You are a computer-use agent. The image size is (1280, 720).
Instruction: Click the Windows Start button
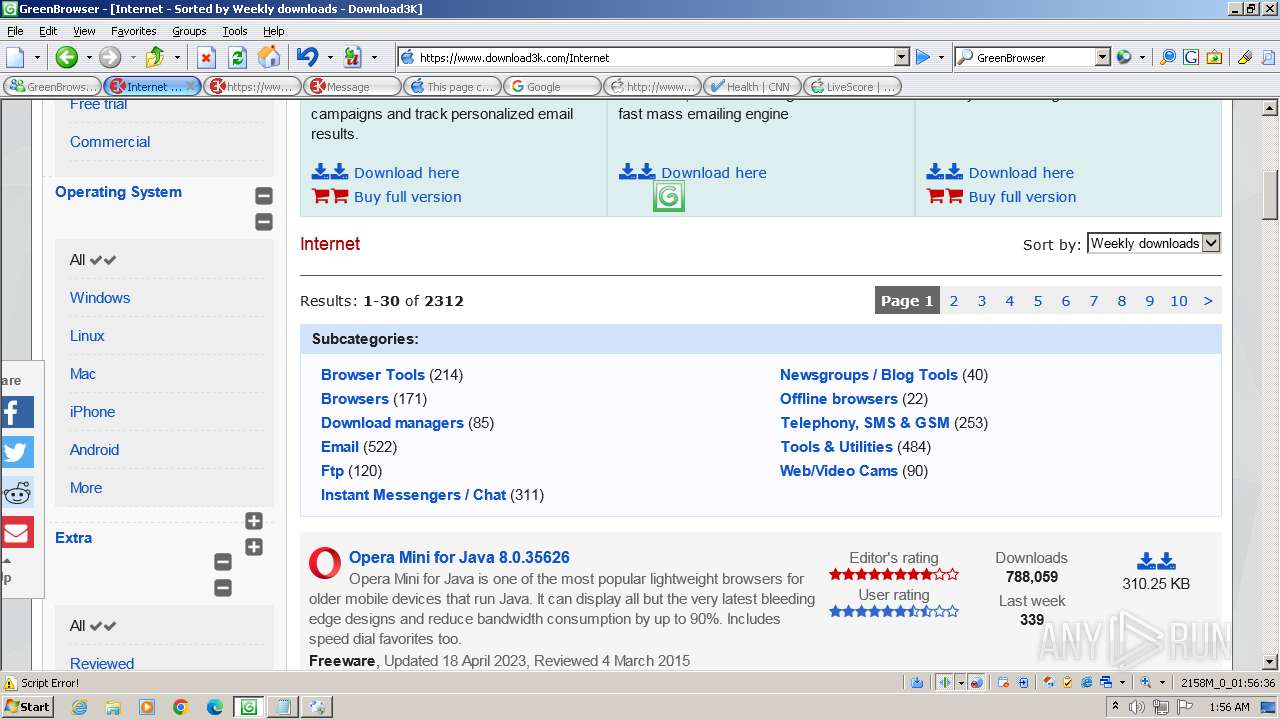28,707
